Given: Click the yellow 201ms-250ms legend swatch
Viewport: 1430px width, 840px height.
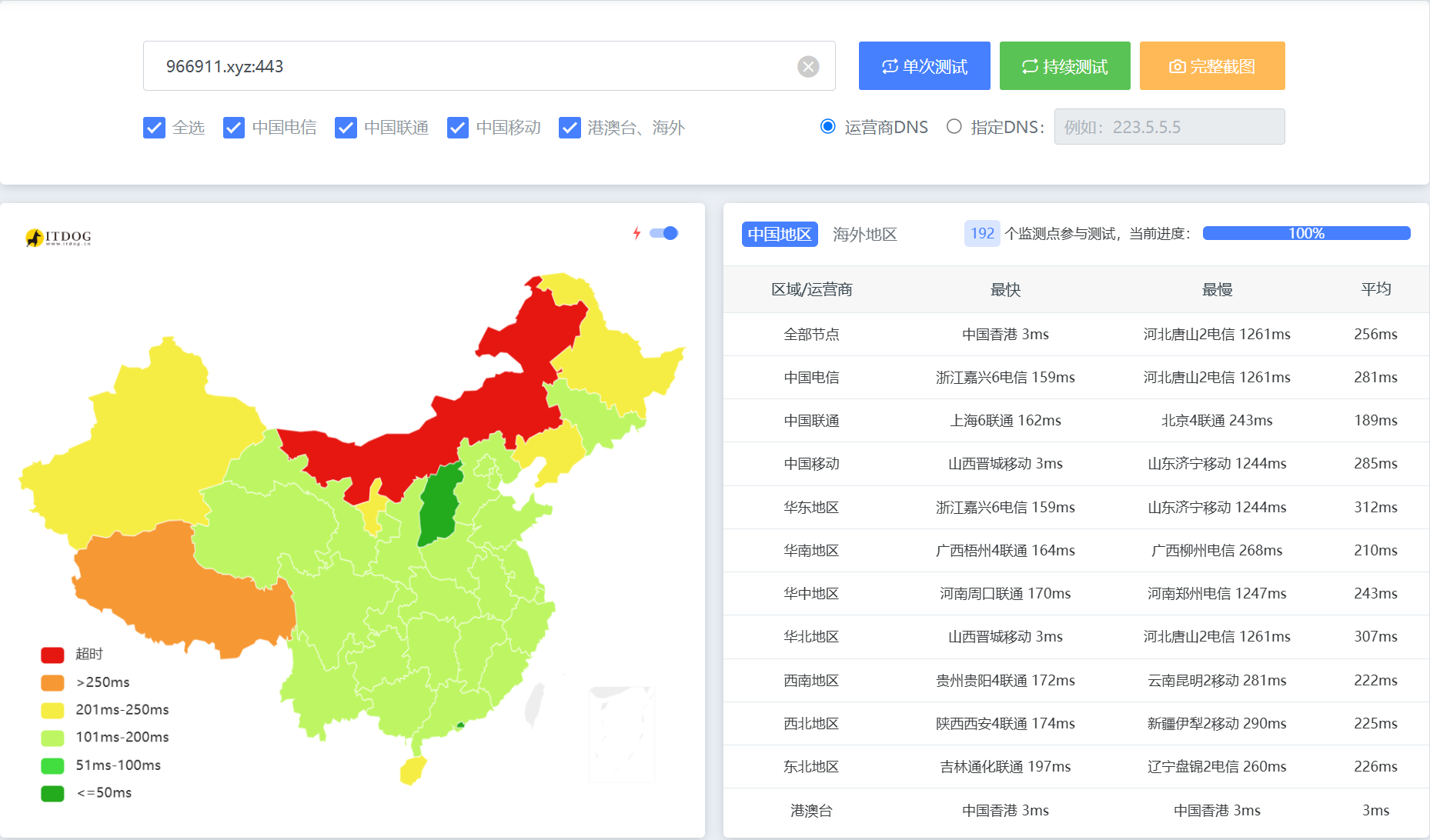Looking at the screenshot, I should [52, 710].
